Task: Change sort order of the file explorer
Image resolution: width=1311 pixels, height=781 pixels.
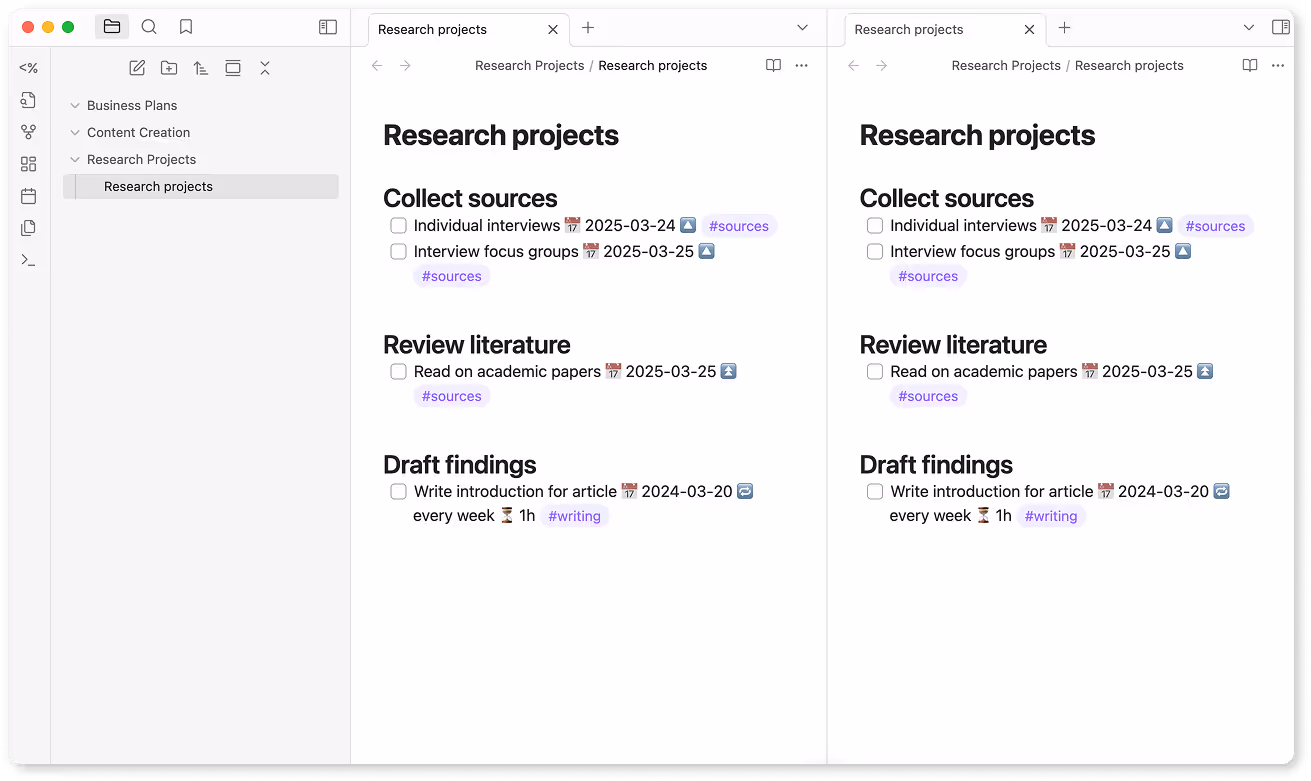Action: 201,67
